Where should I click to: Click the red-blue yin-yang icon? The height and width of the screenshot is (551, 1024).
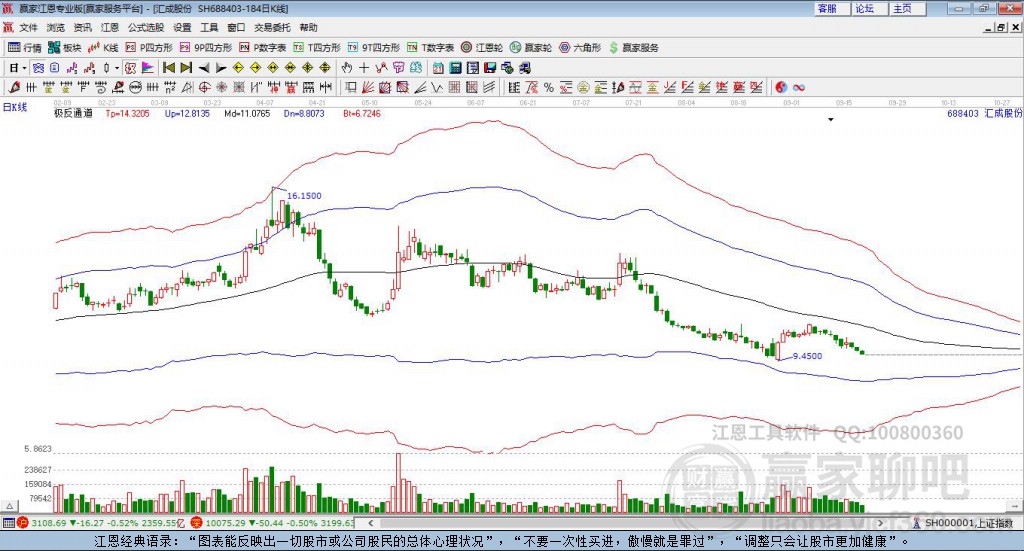click(781, 87)
